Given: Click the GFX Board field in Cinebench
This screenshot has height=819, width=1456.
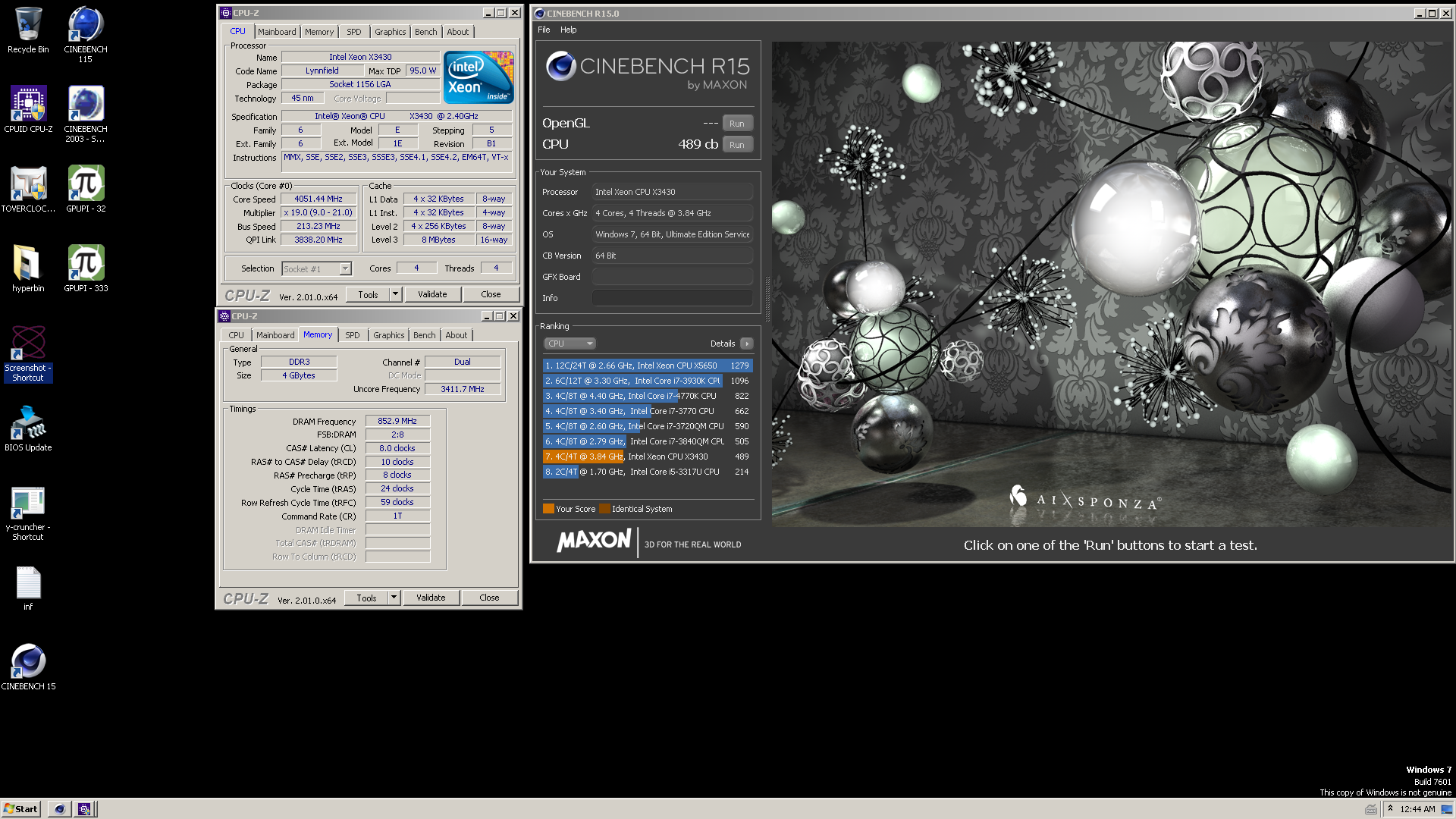Looking at the screenshot, I should pos(673,277).
